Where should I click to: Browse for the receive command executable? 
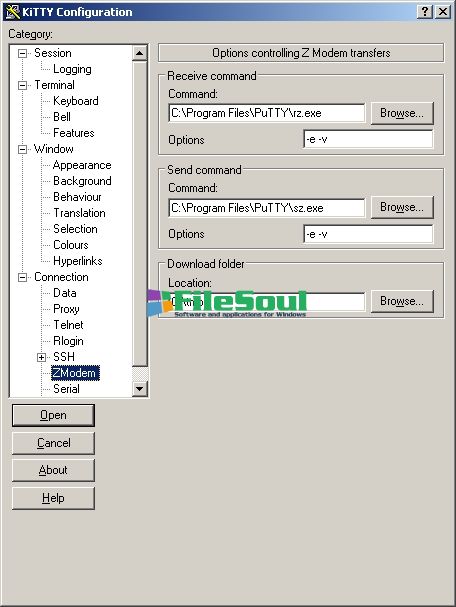[x=402, y=113]
